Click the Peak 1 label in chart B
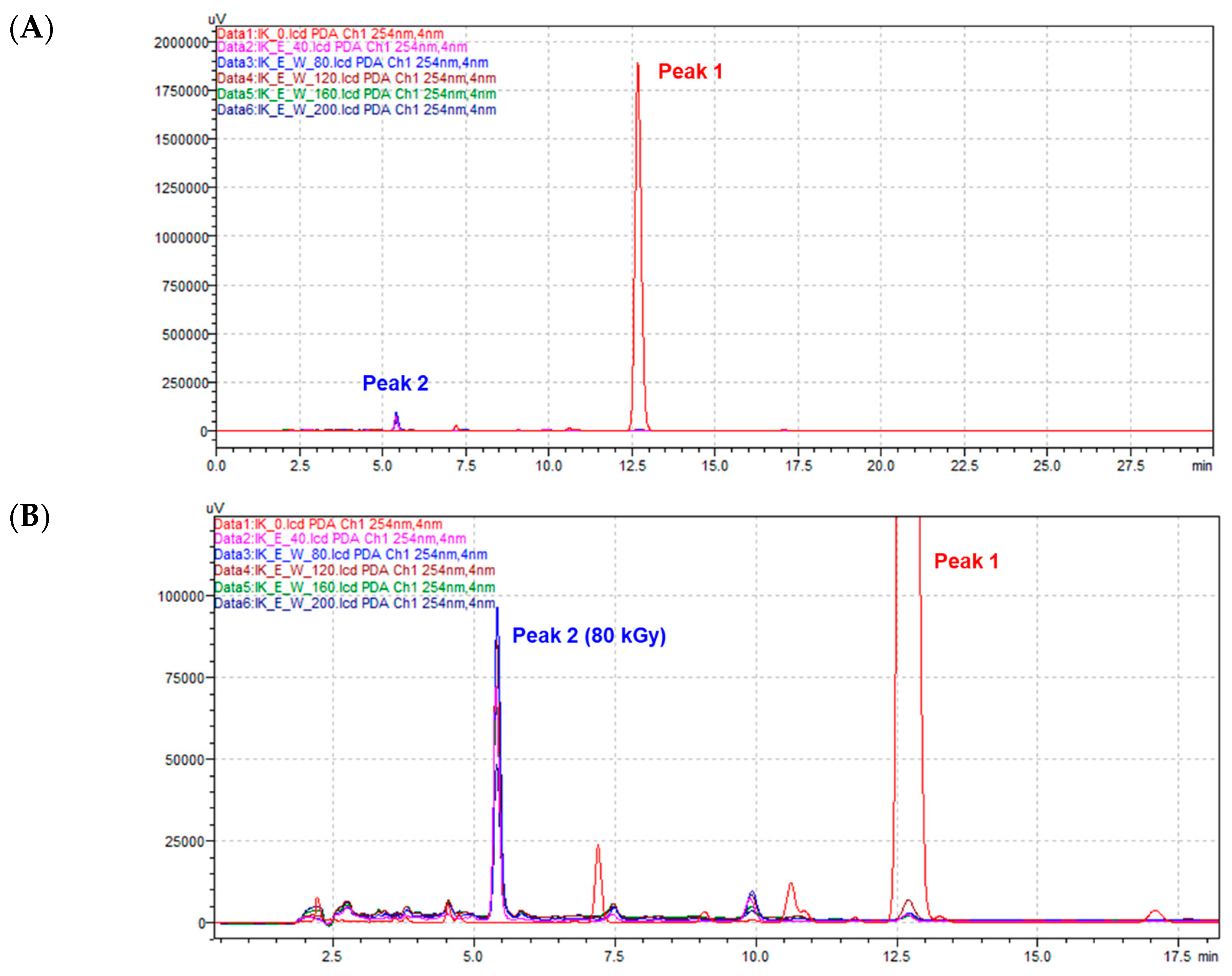The height and width of the screenshot is (976, 1232). click(x=966, y=561)
